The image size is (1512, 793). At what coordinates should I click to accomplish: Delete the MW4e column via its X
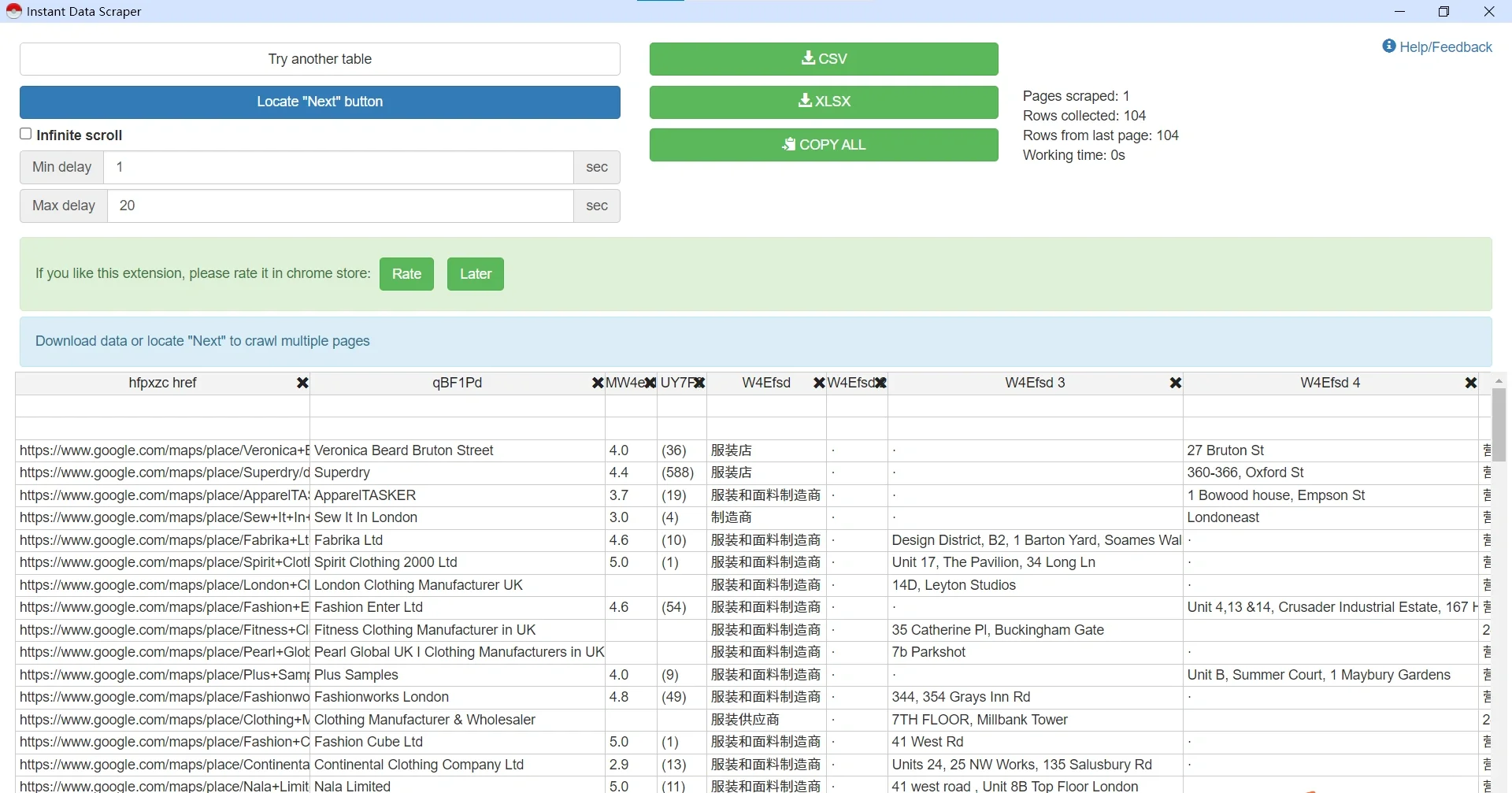coord(650,383)
